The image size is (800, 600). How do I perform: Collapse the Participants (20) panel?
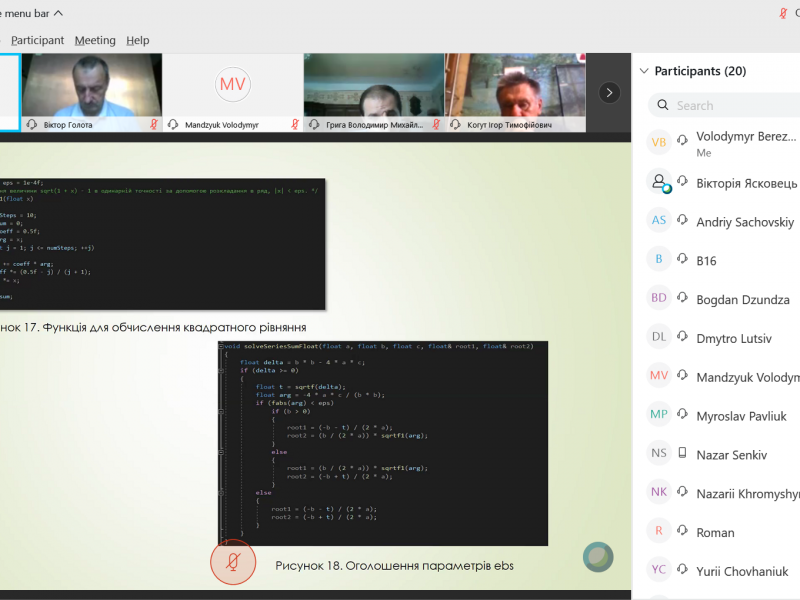[x=643, y=71]
